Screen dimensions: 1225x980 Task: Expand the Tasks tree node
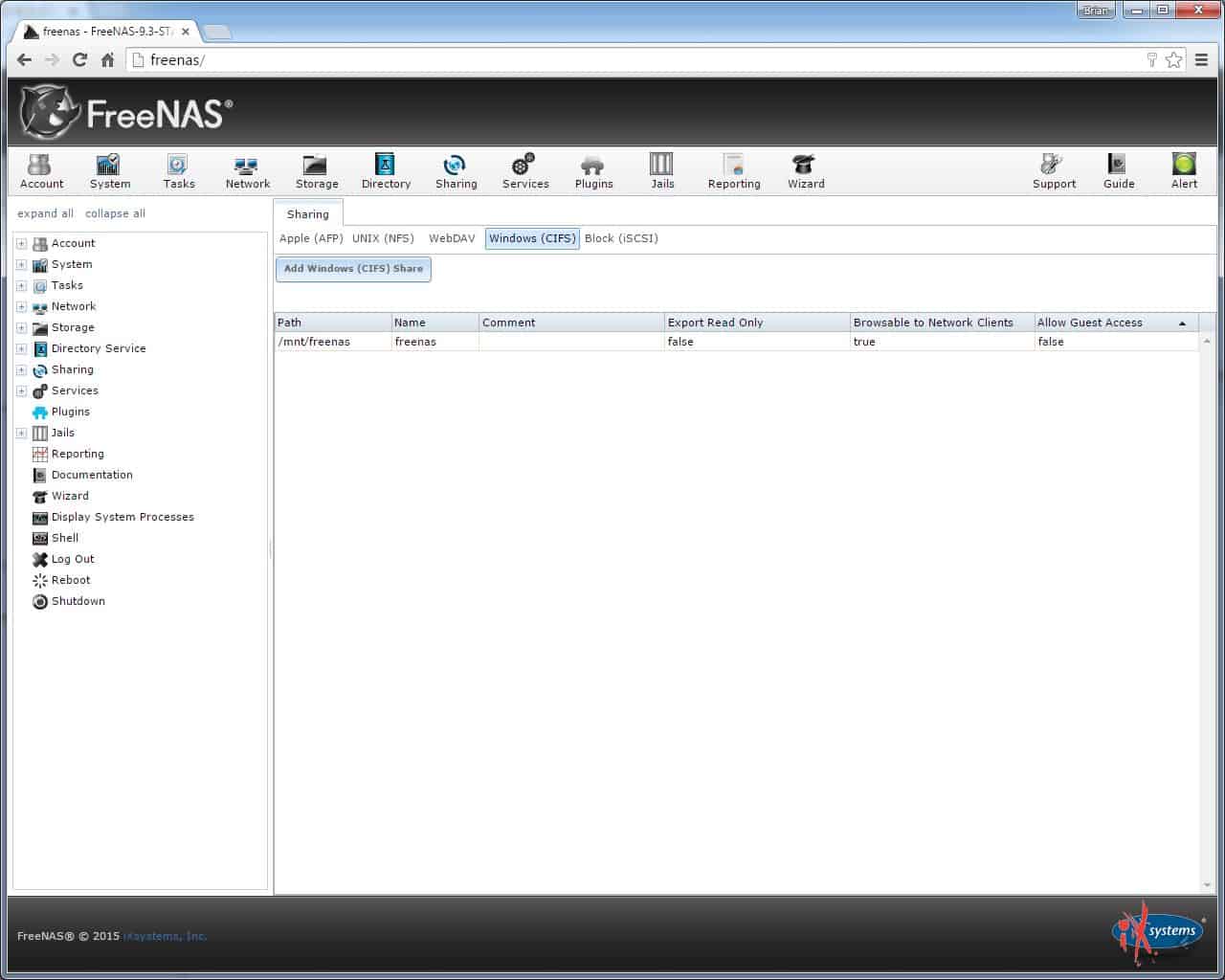(21, 285)
